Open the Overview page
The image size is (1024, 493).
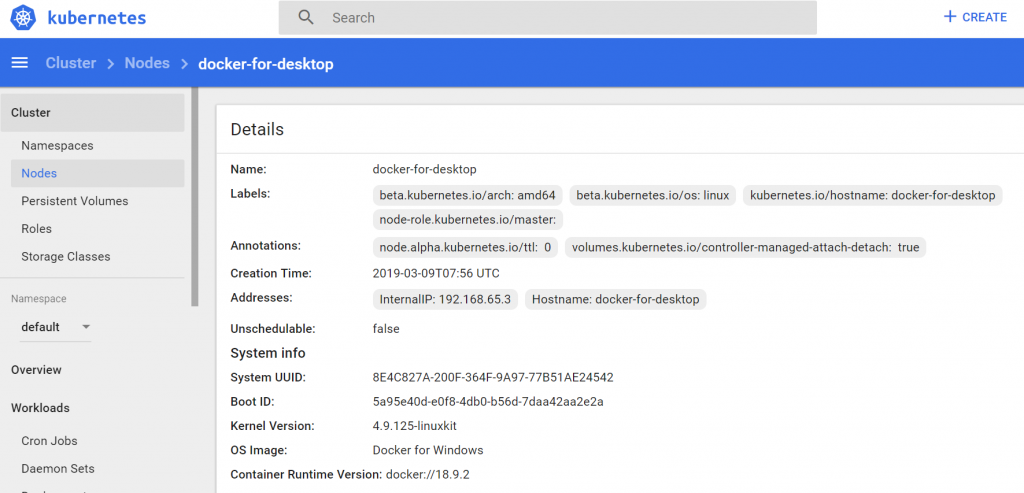36,370
